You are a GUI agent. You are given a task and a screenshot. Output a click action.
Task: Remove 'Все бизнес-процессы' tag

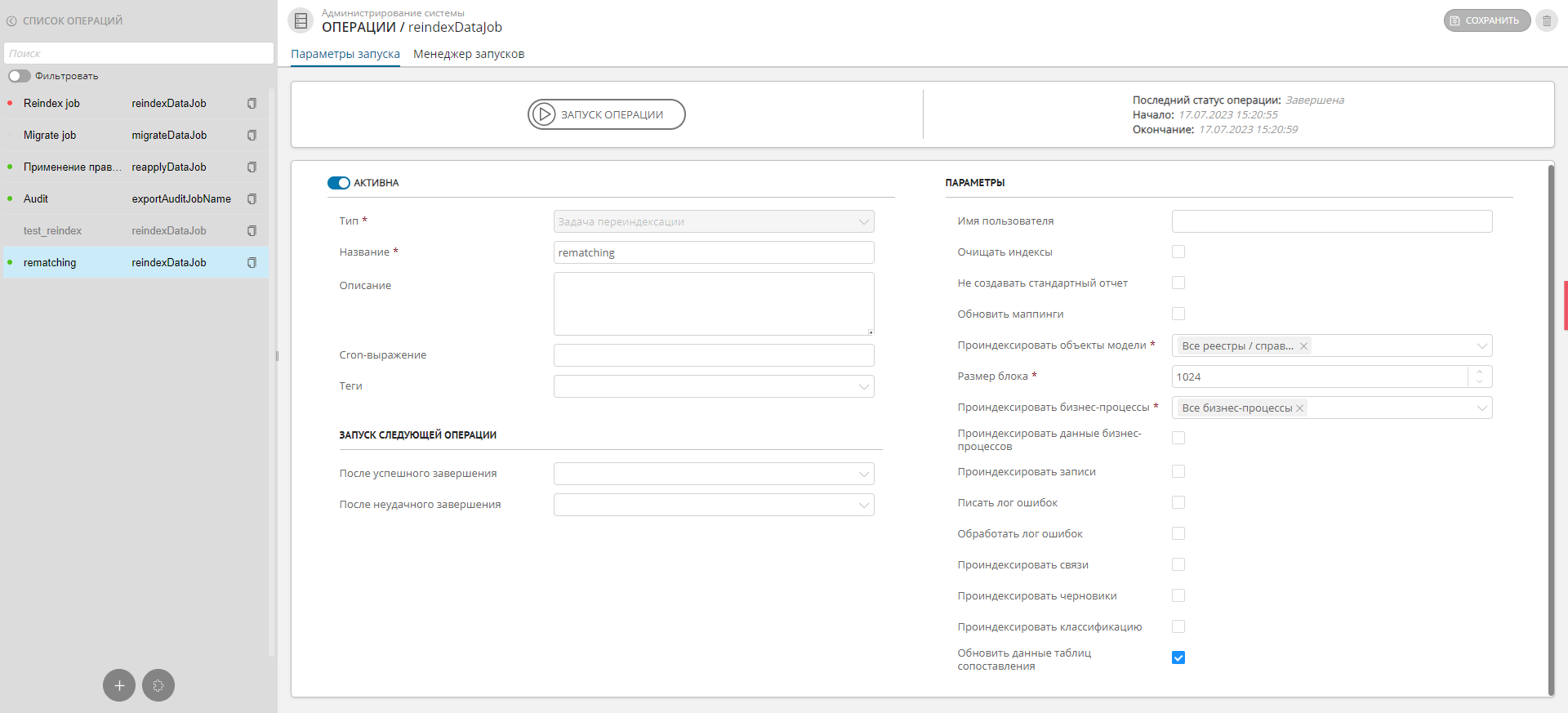1299,408
